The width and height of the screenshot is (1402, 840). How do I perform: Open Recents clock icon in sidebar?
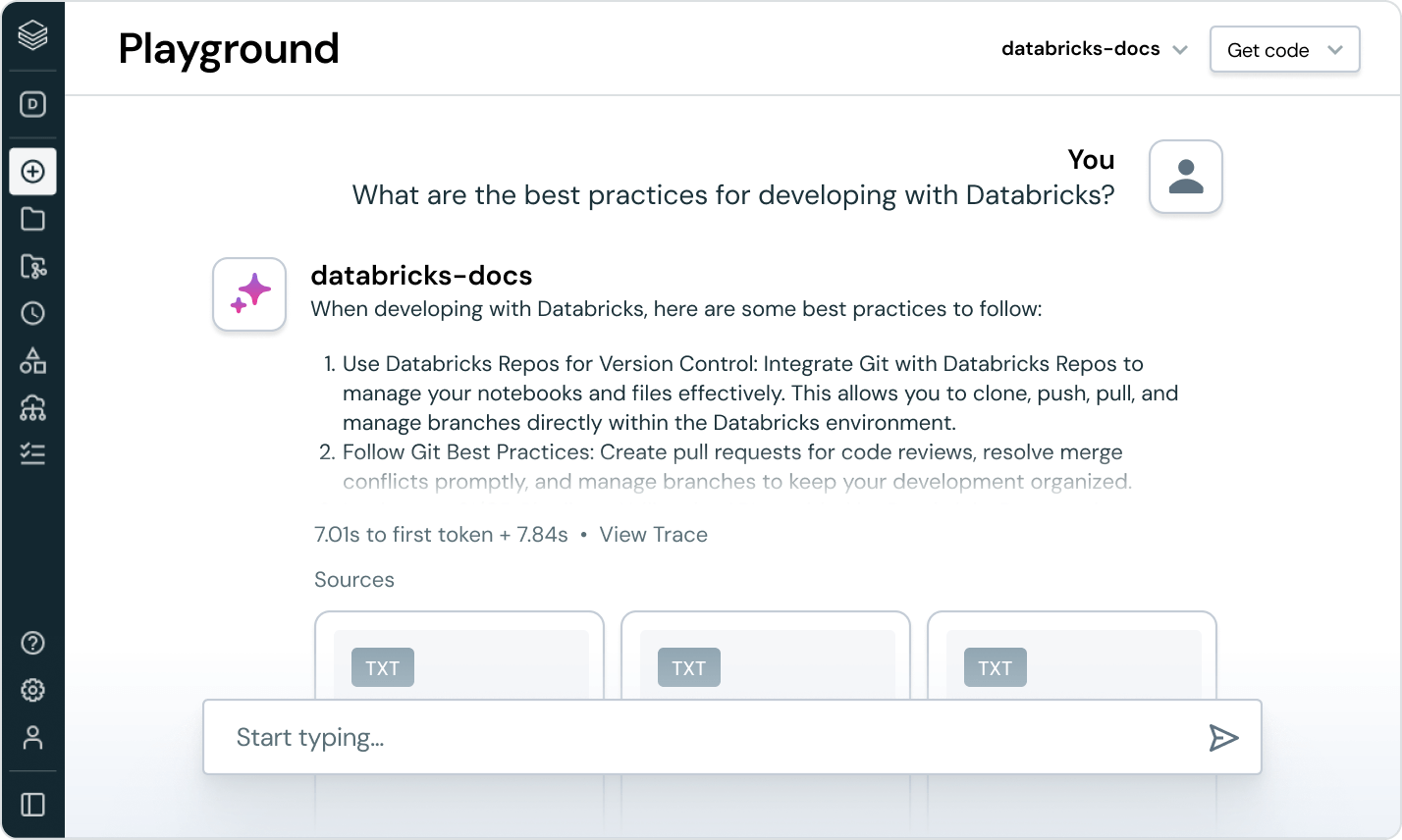tap(33, 313)
